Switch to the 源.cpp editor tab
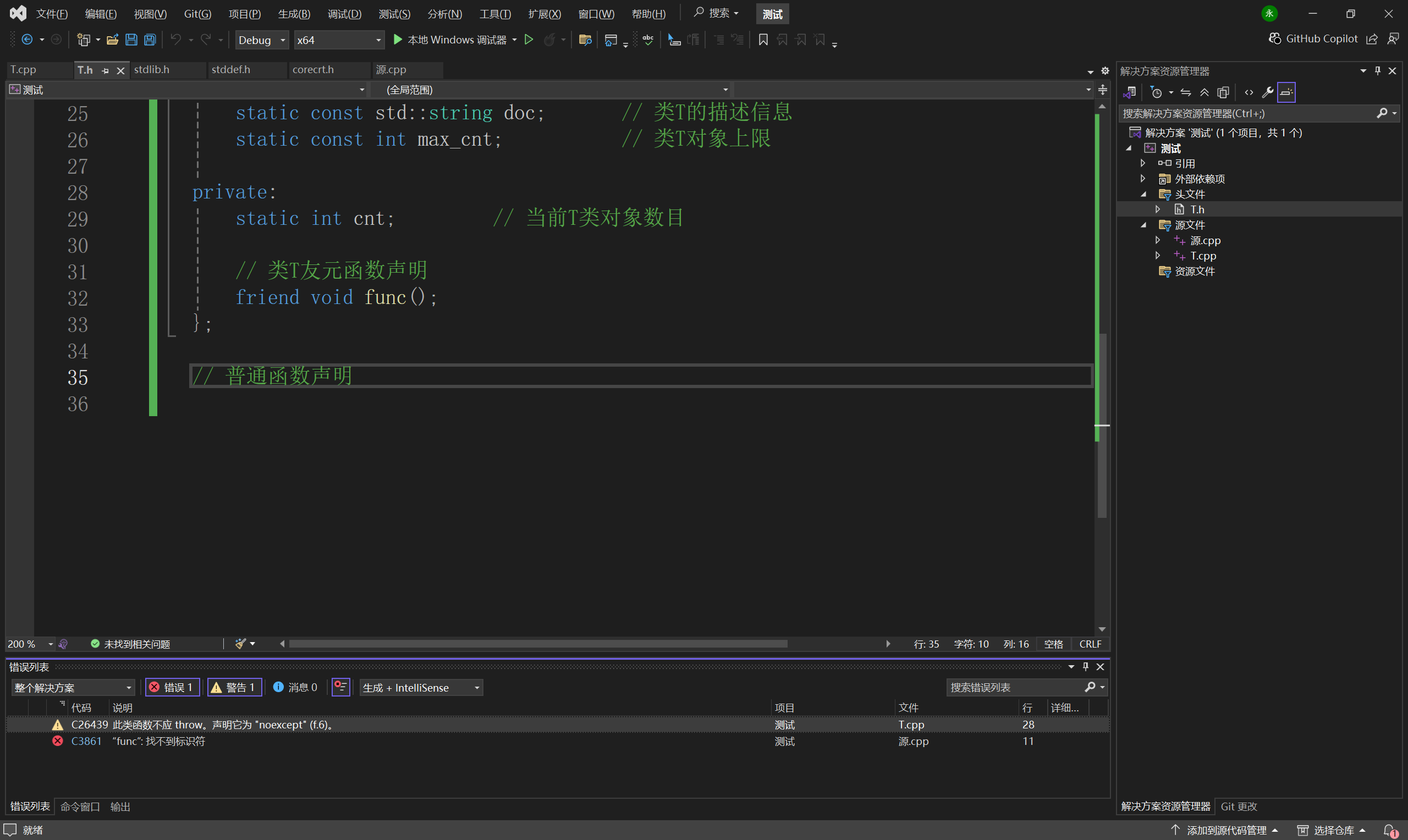1408x840 pixels. (391, 70)
